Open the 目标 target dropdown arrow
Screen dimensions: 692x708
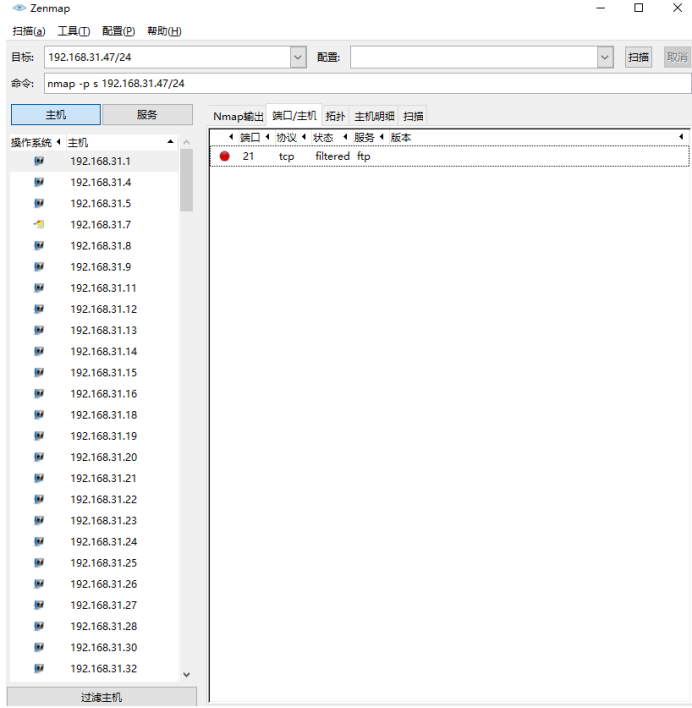click(x=298, y=57)
